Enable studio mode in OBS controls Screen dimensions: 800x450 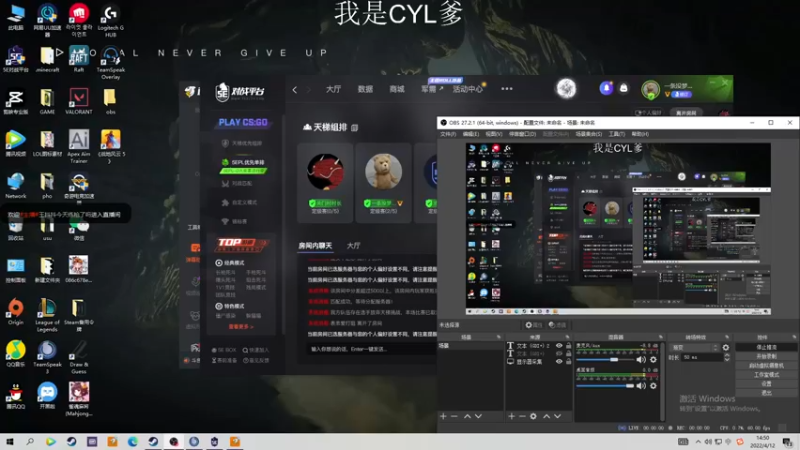(x=766, y=374)
